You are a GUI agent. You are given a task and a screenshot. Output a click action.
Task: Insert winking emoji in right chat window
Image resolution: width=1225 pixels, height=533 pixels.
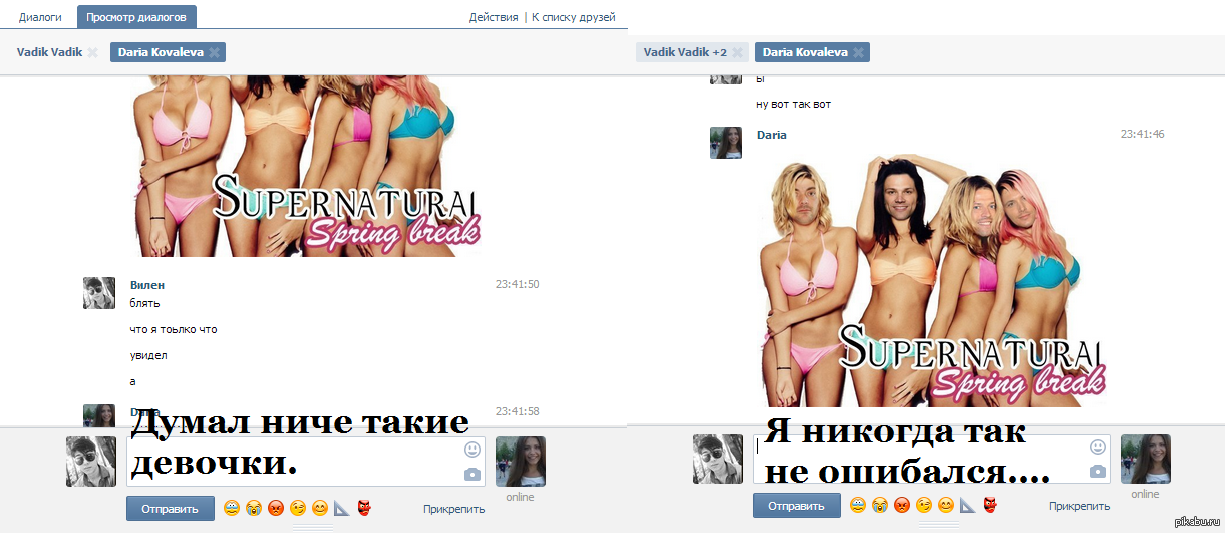coord(924,505)
